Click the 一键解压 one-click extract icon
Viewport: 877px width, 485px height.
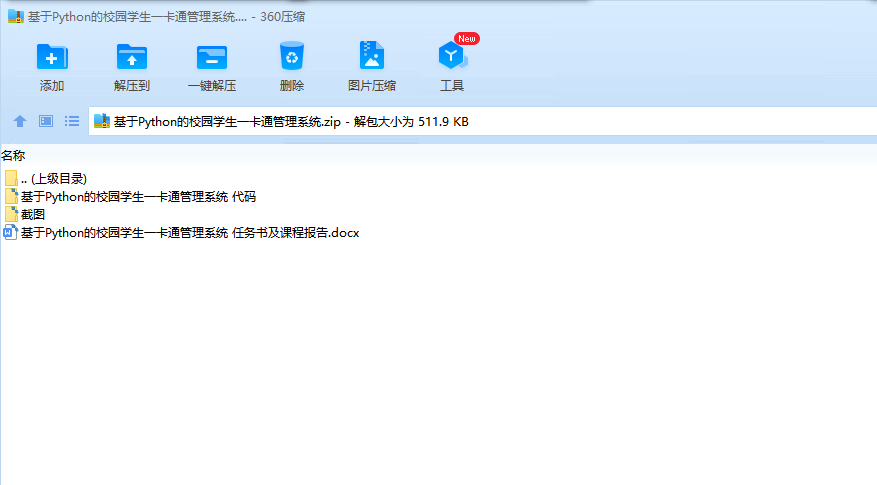[x=212, y=58]
